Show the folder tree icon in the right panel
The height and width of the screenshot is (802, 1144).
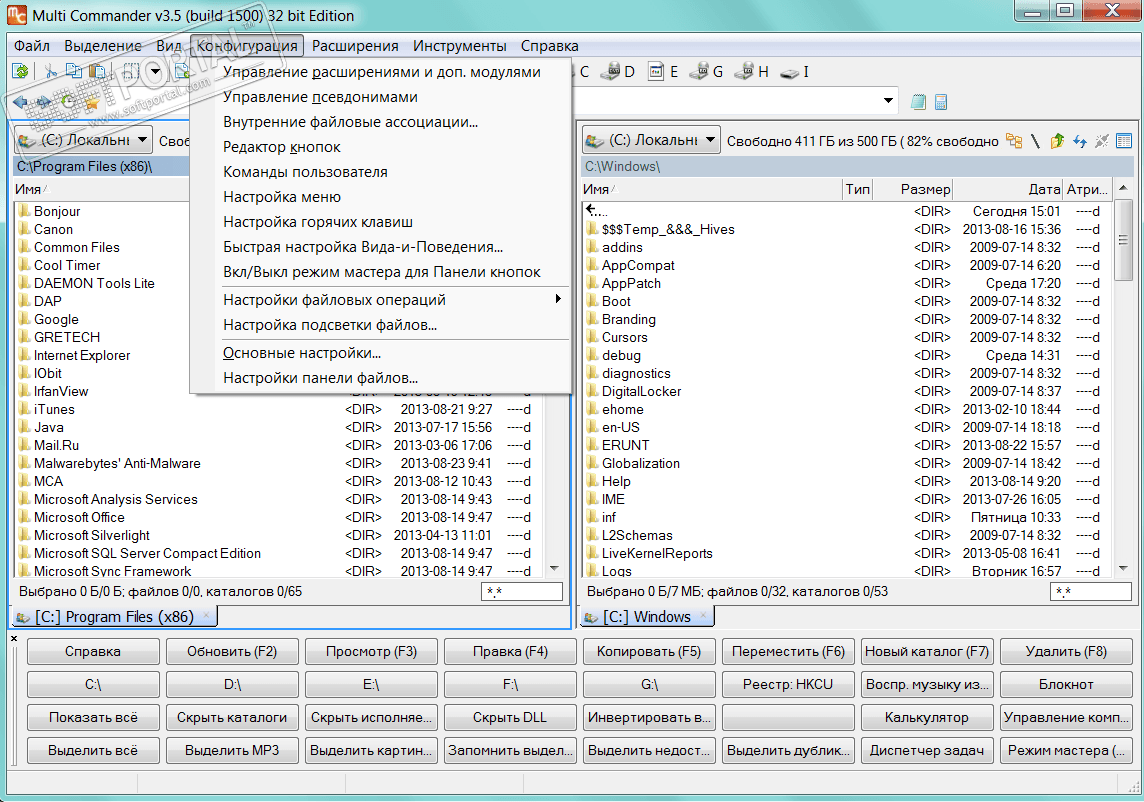[1014, 140]
